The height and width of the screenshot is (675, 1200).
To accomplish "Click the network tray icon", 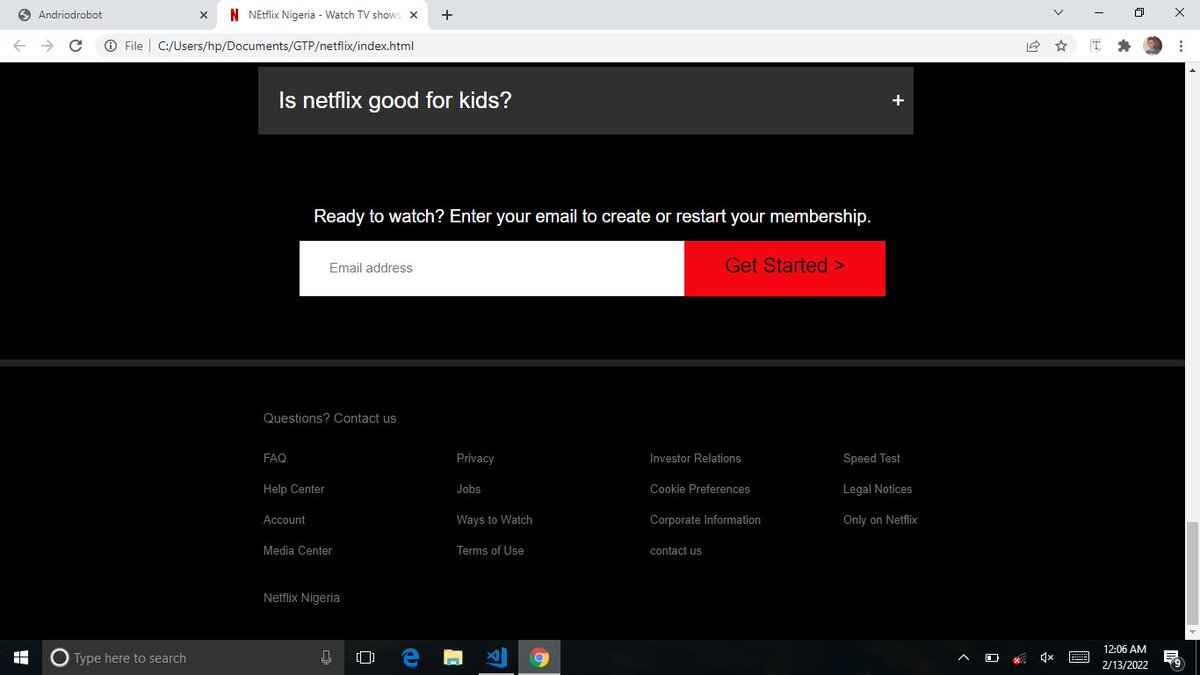I will (1020, 657).
